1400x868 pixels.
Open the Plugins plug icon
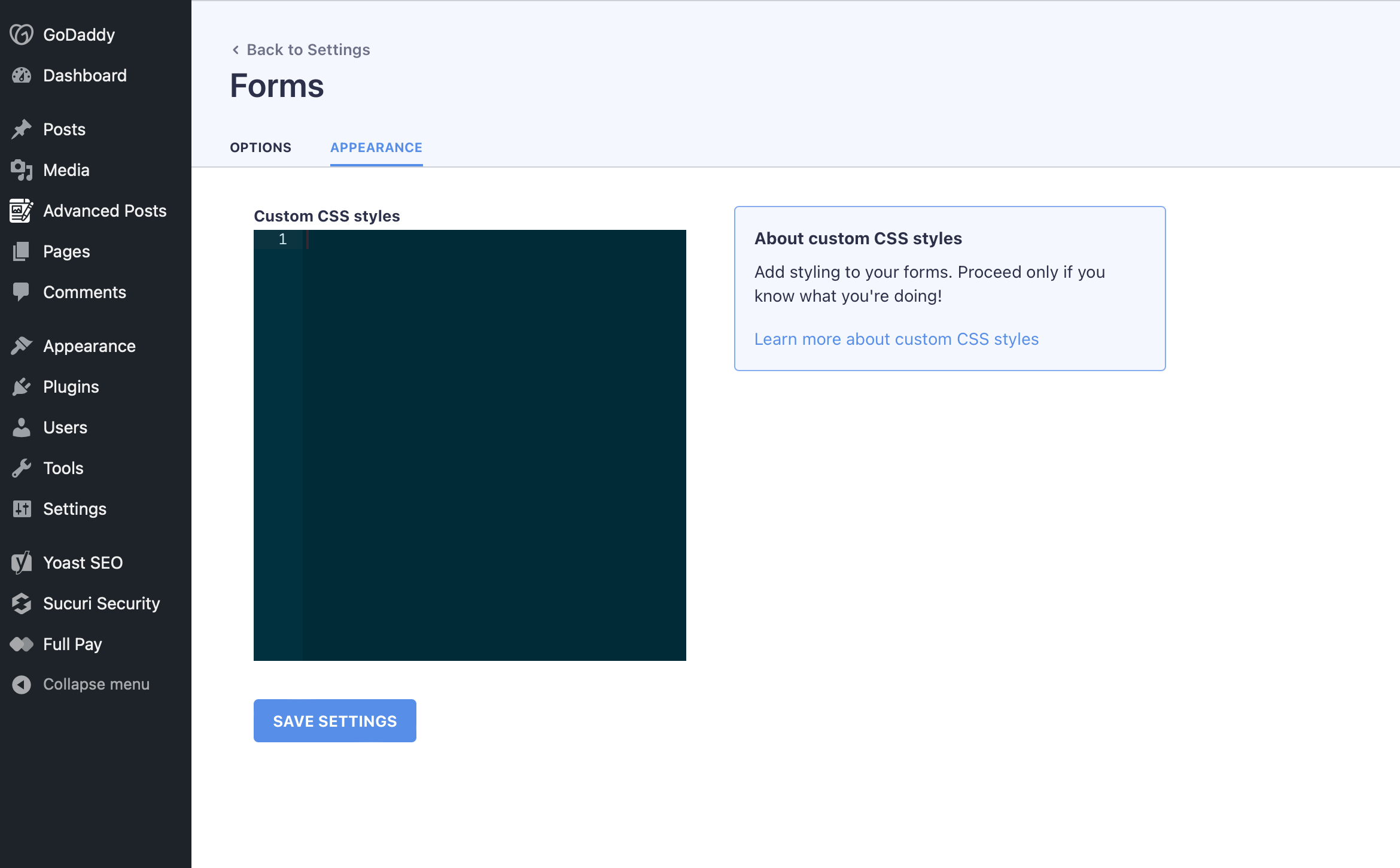22,387
